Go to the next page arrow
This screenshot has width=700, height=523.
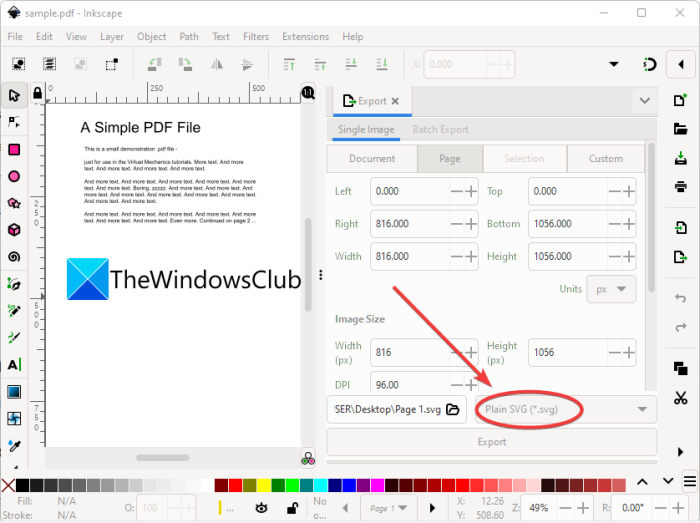pos(432,508)
